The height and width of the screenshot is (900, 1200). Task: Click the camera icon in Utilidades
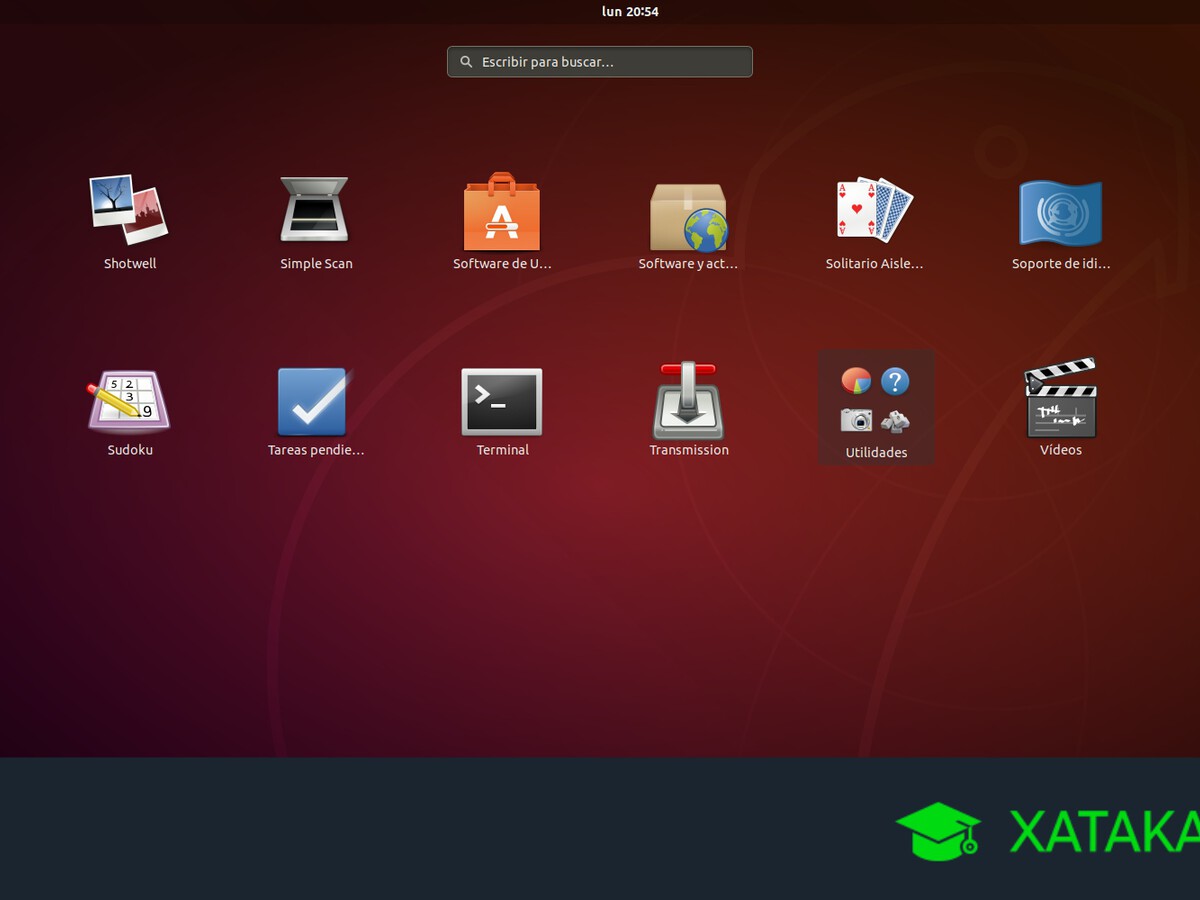click(x=856, y=420)
